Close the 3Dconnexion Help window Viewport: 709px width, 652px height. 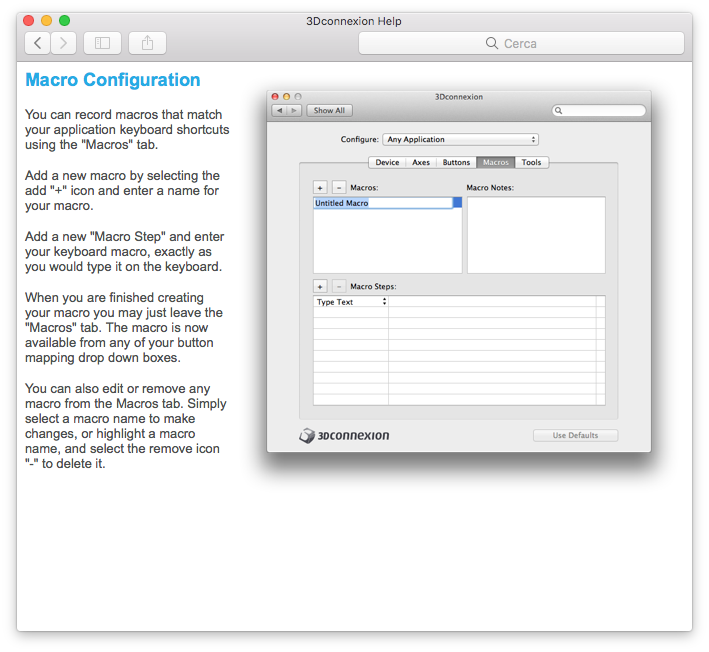click(28, 20)
